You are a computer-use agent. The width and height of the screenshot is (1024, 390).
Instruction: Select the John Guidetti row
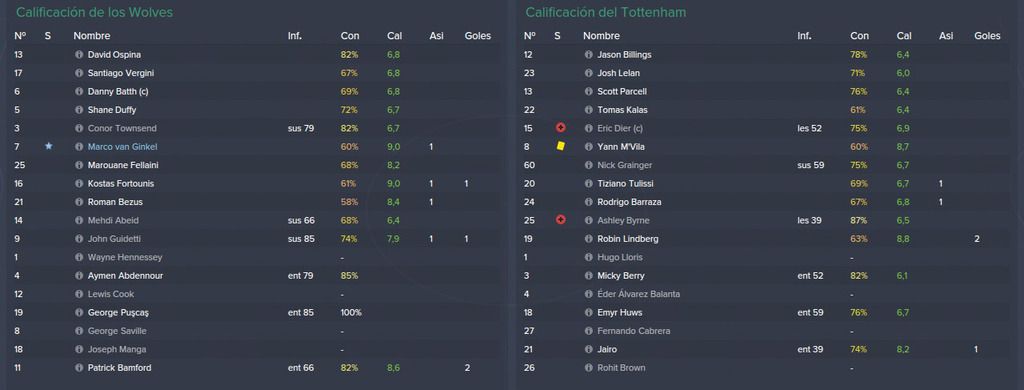point(256,239)
